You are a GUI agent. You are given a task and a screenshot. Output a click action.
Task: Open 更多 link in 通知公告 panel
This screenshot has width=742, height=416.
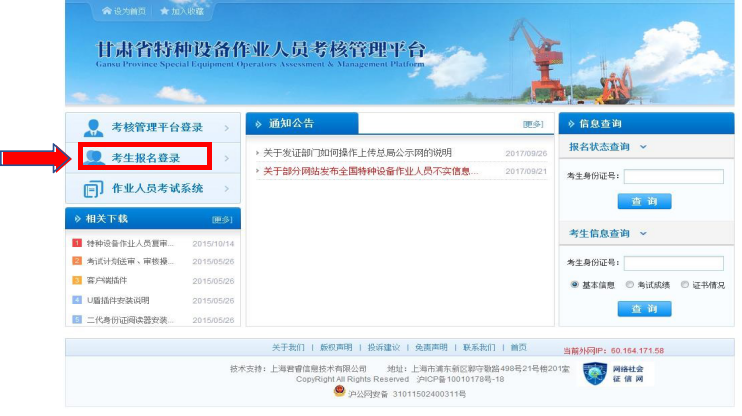(x=533, y=124)
